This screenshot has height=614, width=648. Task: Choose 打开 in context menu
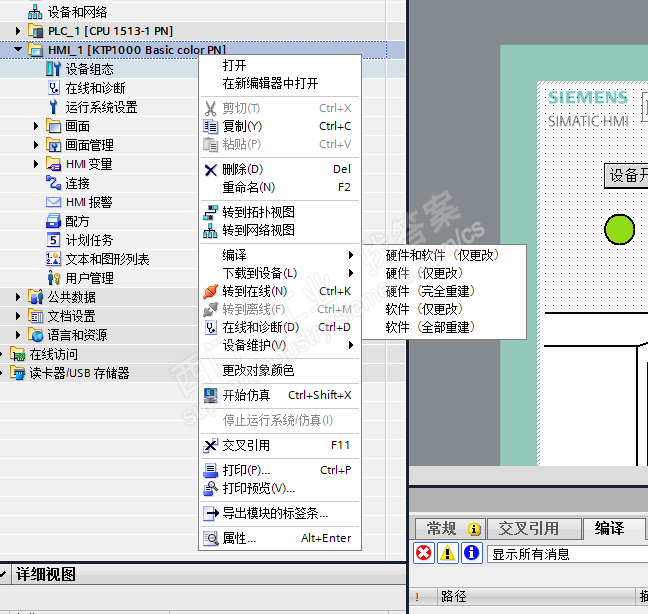pos(280,65)
